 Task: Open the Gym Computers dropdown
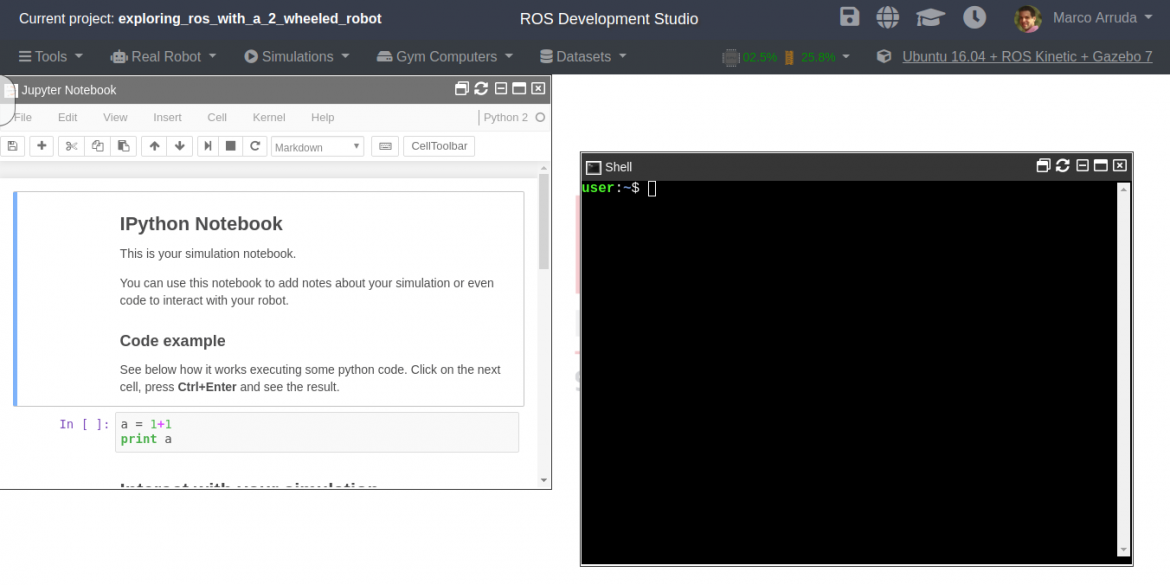point(445,57)
